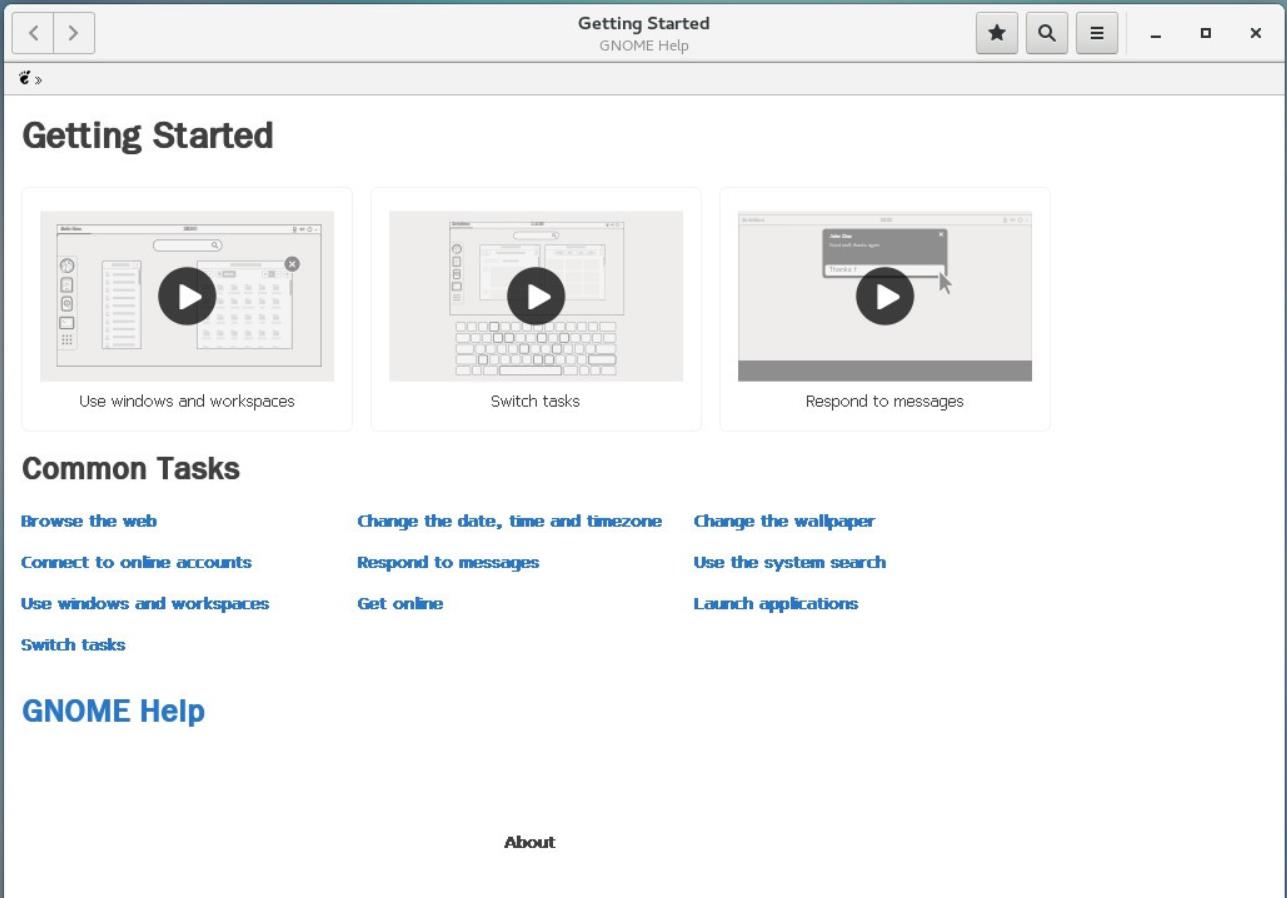This screenshot has height=898, width=1287.
Task: Open the Use the system search link
Action: click(790, 562)
